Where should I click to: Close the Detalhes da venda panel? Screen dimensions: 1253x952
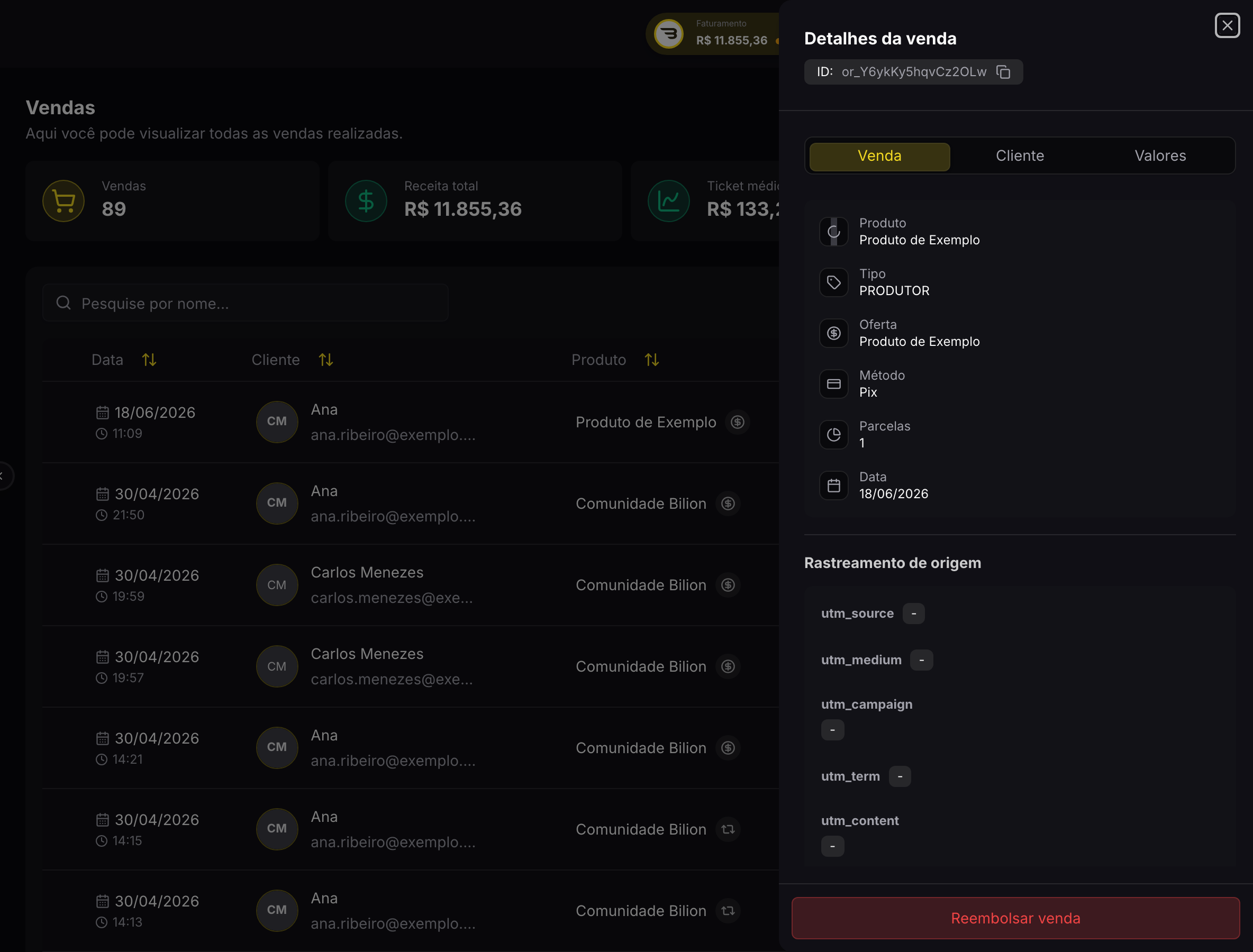pyautogui.click(x=1227, y=25)
